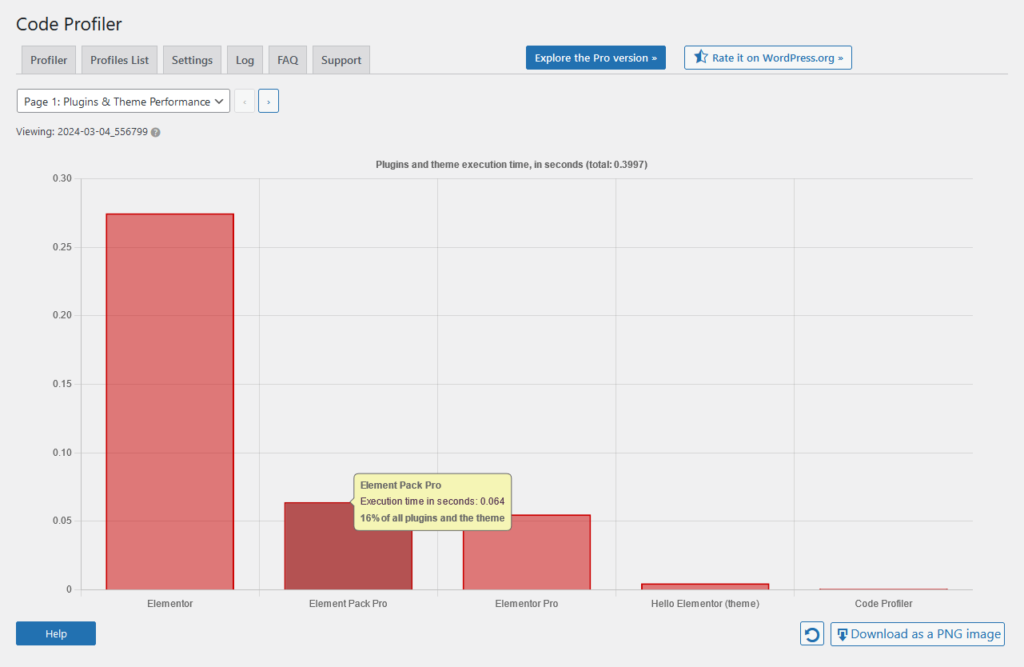Click the 0.20 y-axis label
The height and width of the screenshot is (667, 1024).
click(62, 315)
